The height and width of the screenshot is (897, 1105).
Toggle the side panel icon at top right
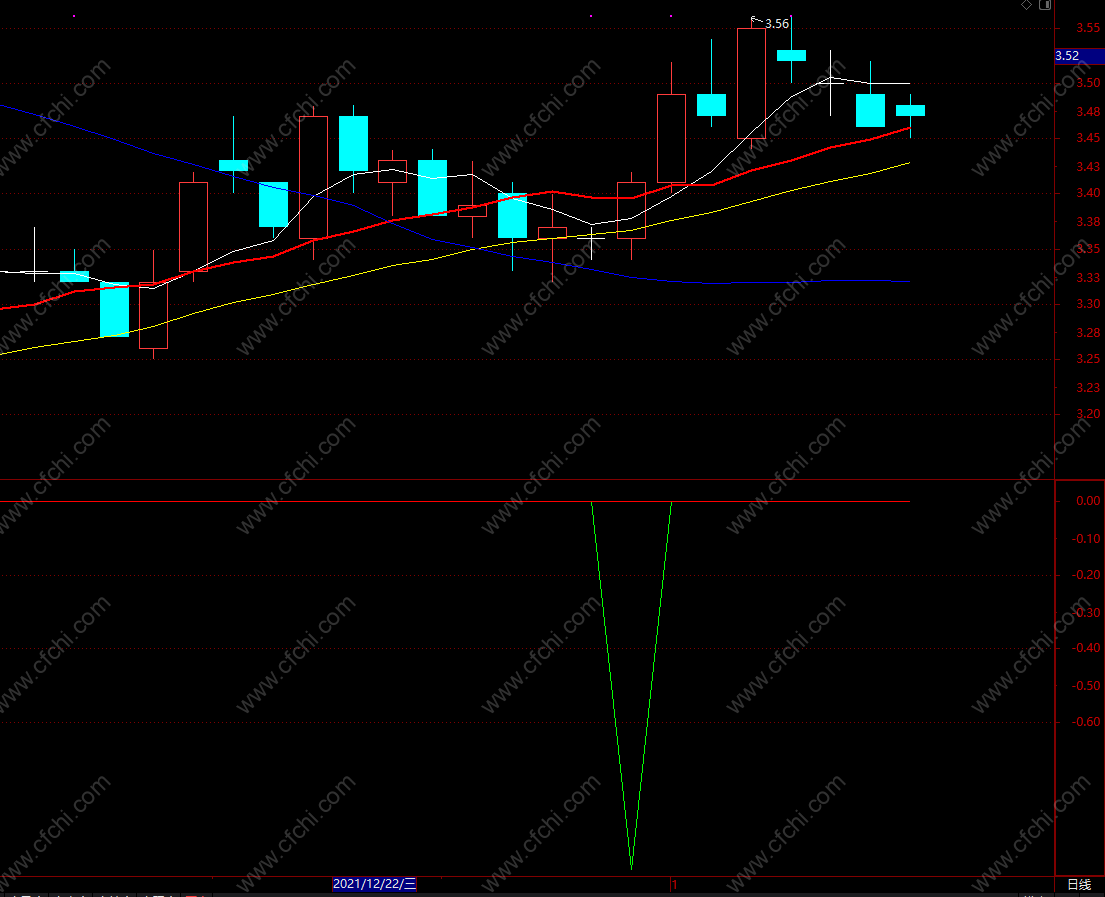tap(1045, 5)
